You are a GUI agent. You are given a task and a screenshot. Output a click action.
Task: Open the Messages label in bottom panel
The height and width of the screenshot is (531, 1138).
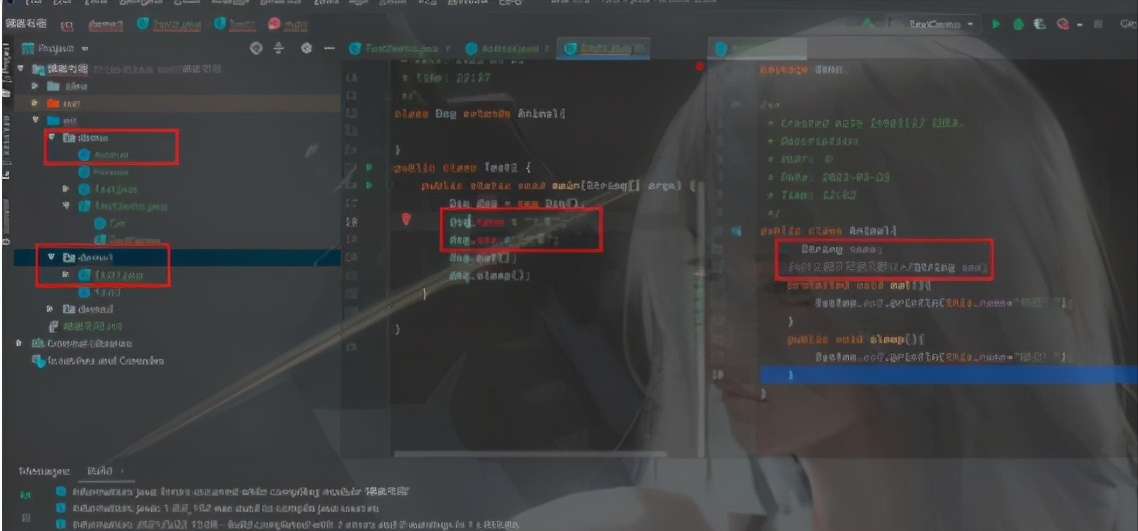[x=44, y=471]
